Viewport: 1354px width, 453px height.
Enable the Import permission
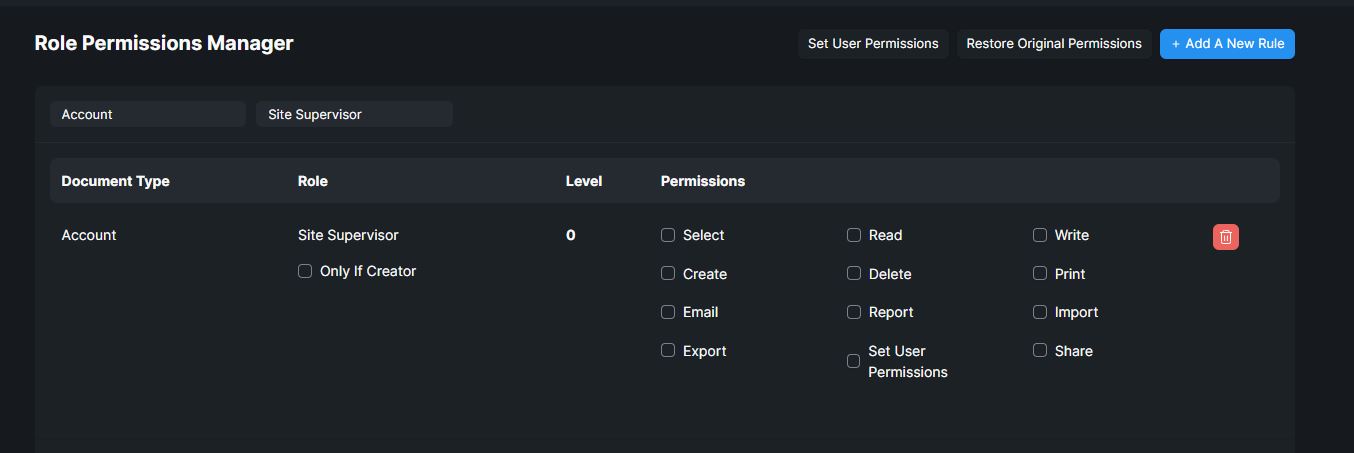click(1040, 312)
